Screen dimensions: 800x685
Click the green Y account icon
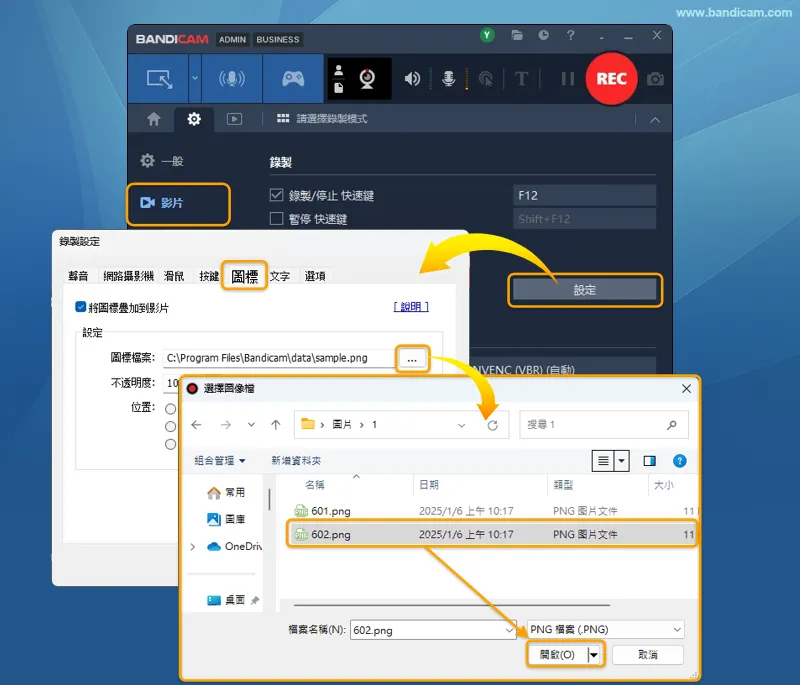(487, 35)
